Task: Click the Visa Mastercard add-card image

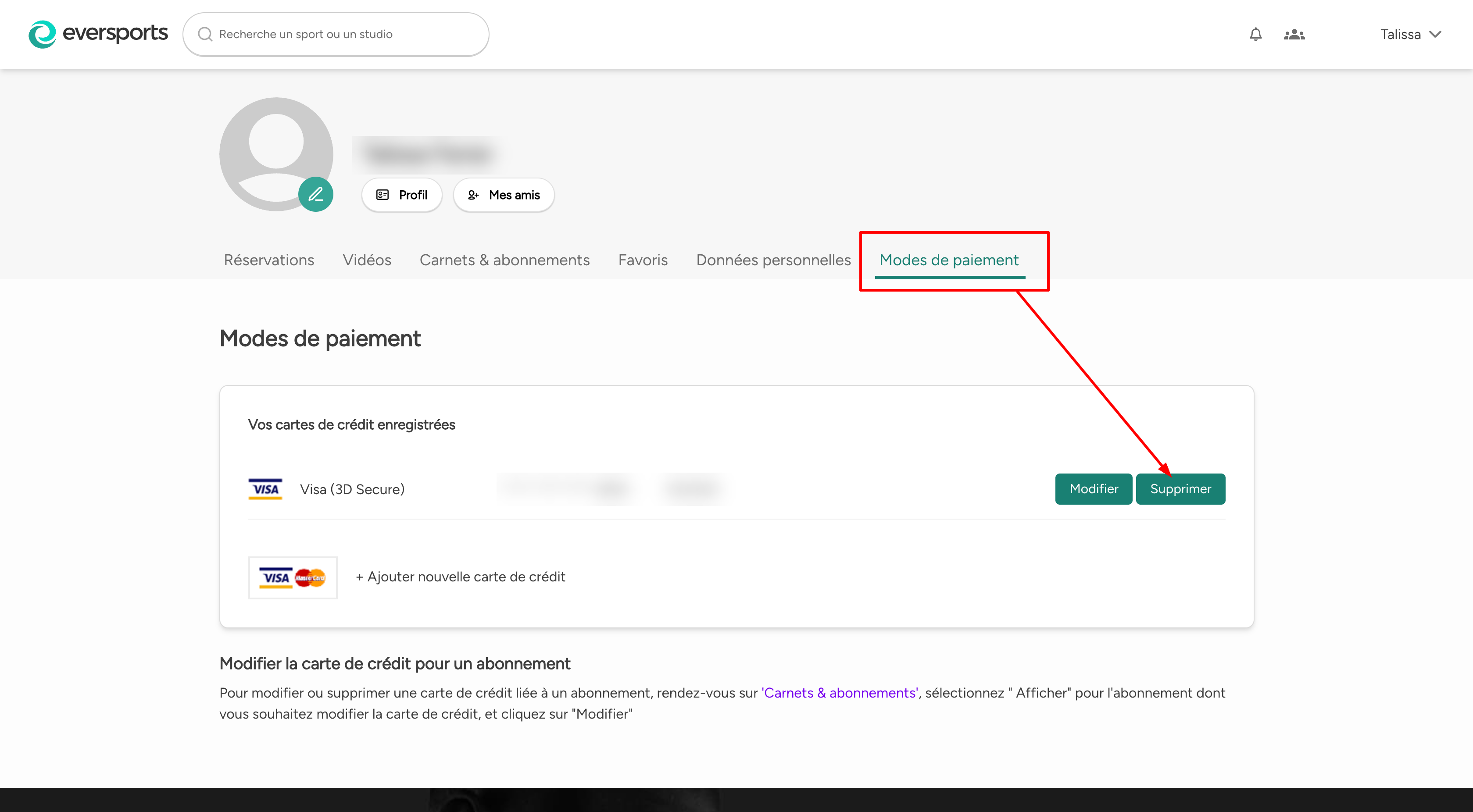Action: [x=293, y=577]
